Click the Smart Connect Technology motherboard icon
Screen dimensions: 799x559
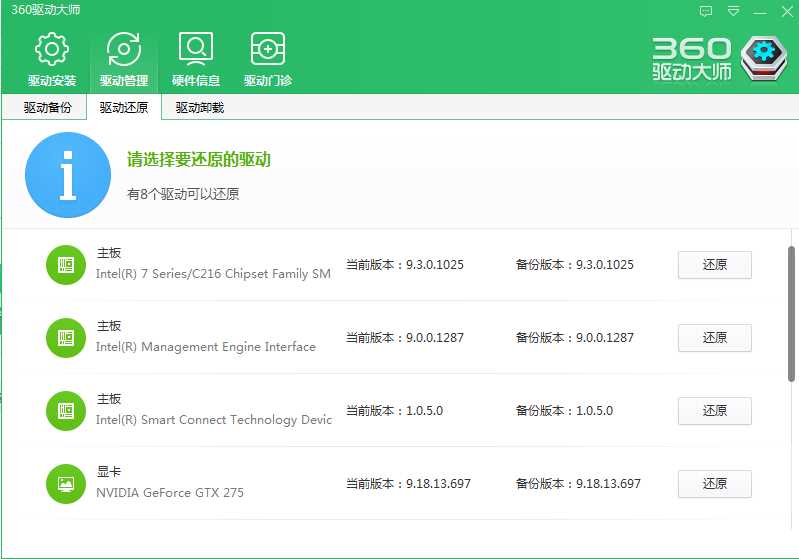tap(66, 411)
